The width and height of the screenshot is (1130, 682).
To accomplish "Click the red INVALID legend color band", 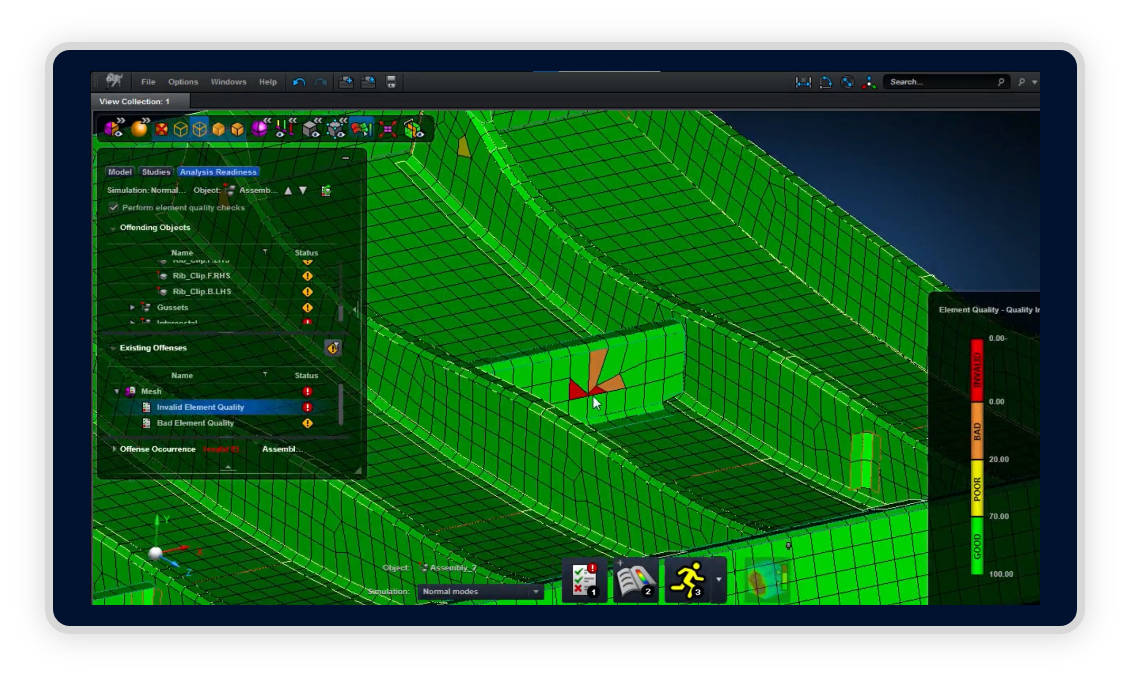I will 977,371.
